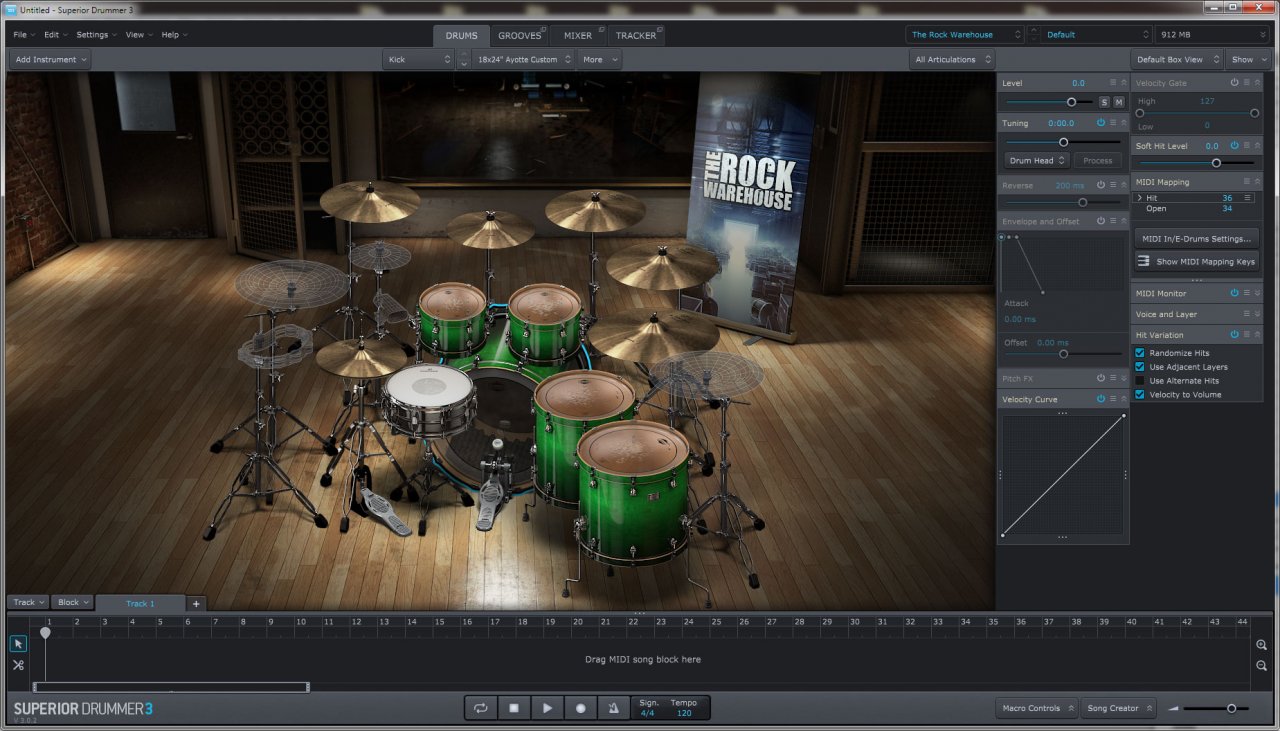Open the Tuning section menu icon

[x=1113, y=123]
